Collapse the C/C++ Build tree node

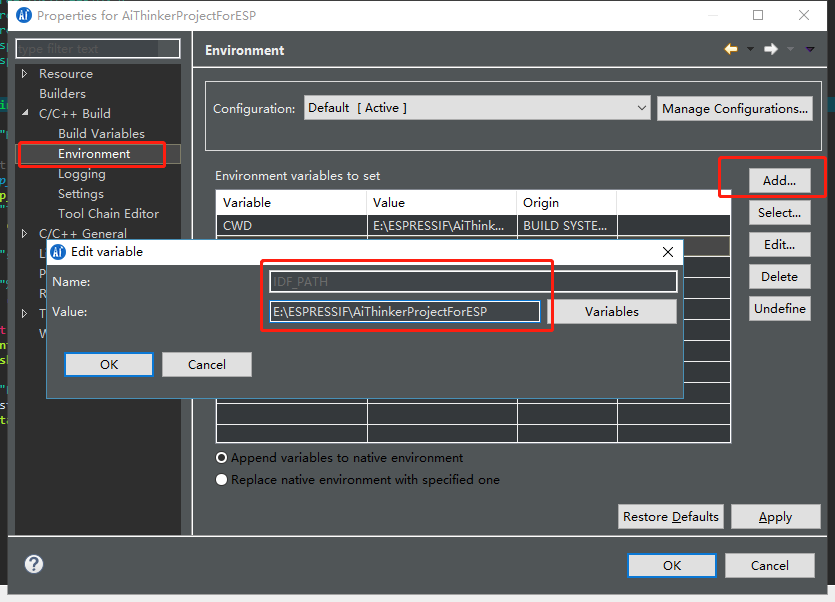25,113
